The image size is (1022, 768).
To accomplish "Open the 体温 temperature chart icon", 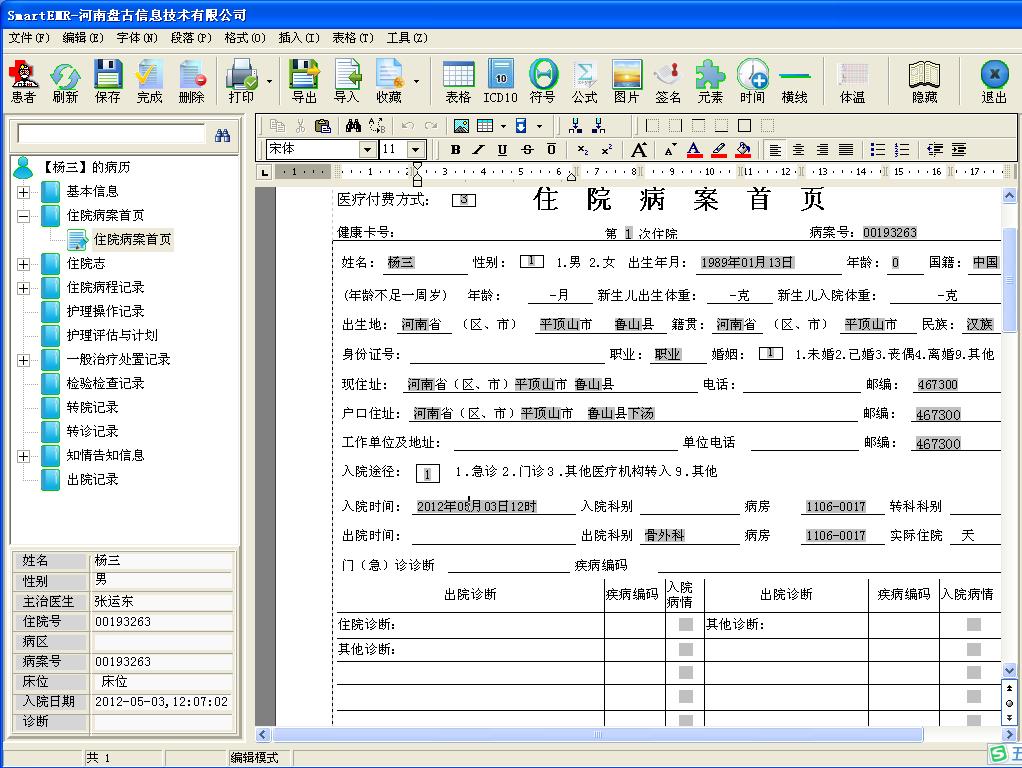I will click(853, 81).
